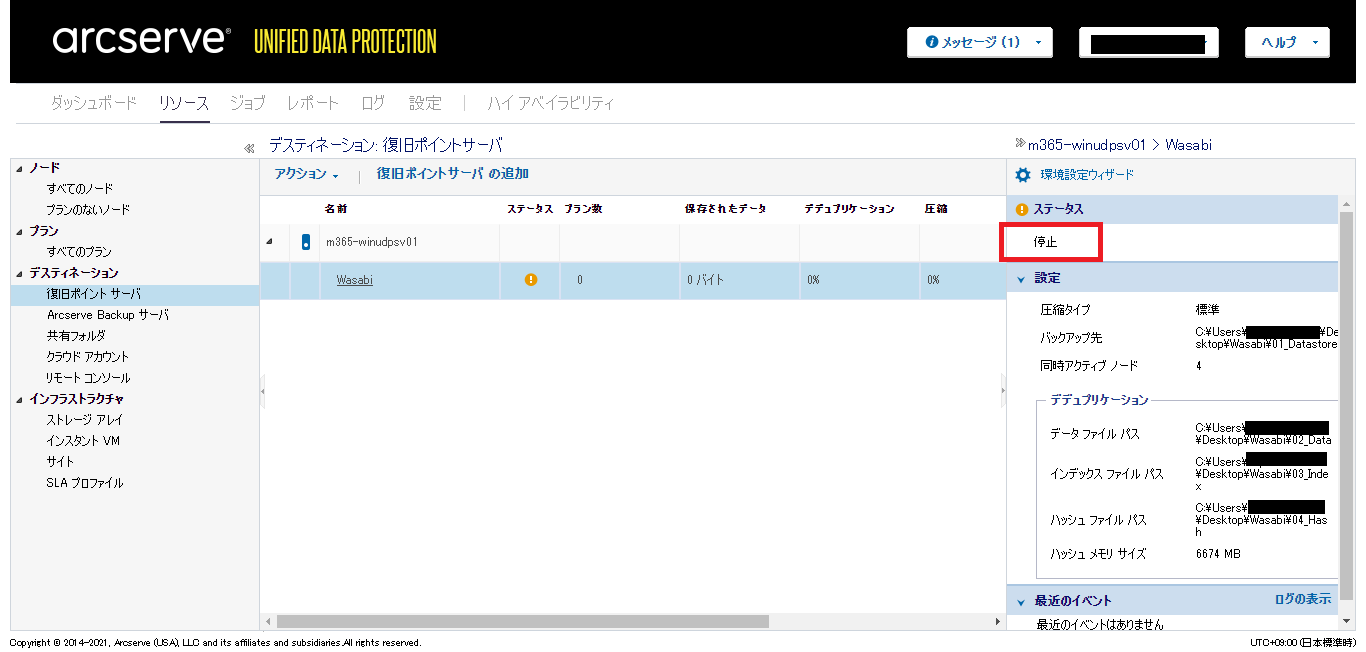This screenshot has height=652, width=1366.
Task: Select すべてのプラン in the tree
Action: 79,252
